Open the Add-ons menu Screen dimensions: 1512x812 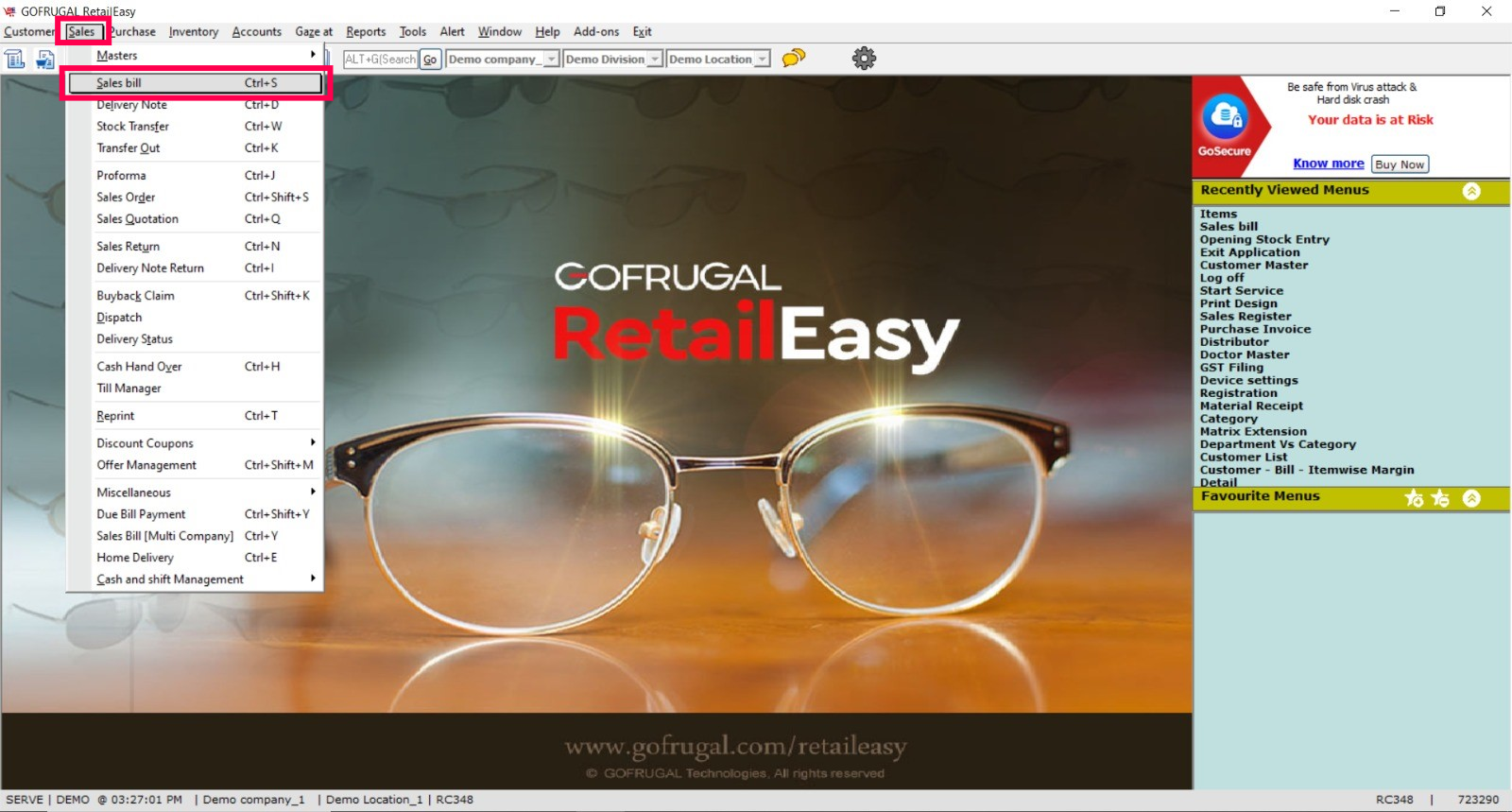(596, 31)
